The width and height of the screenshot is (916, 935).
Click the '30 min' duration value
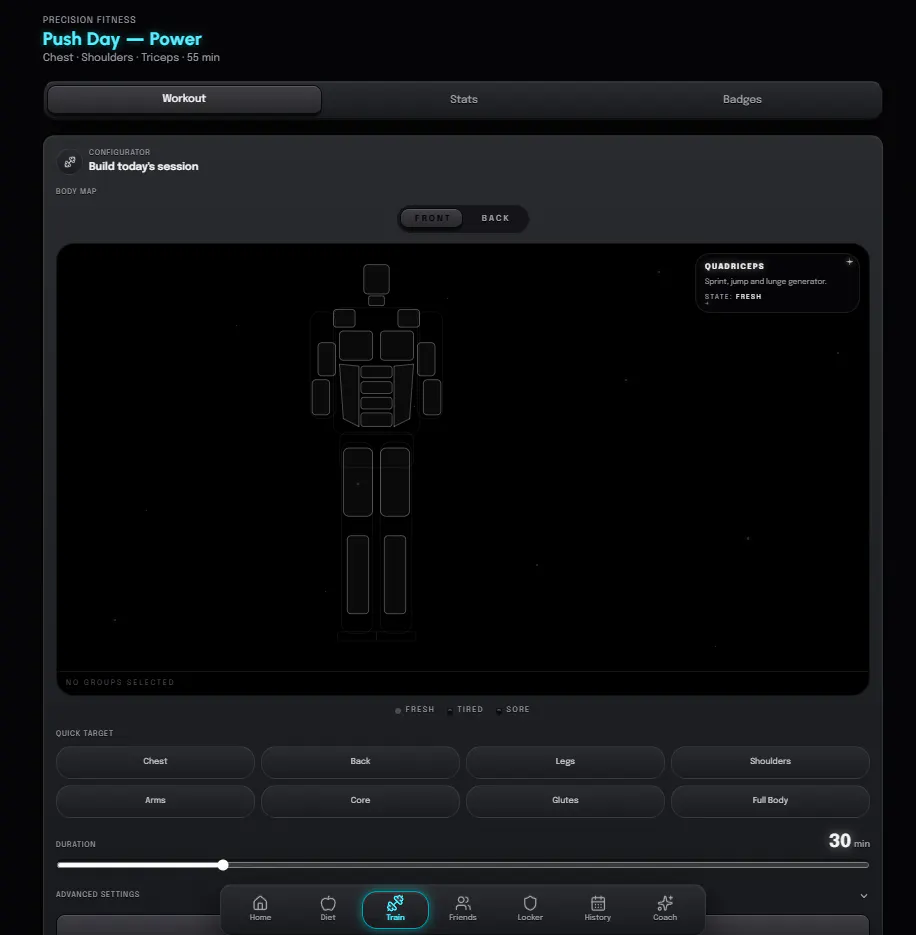pos(849,841)
